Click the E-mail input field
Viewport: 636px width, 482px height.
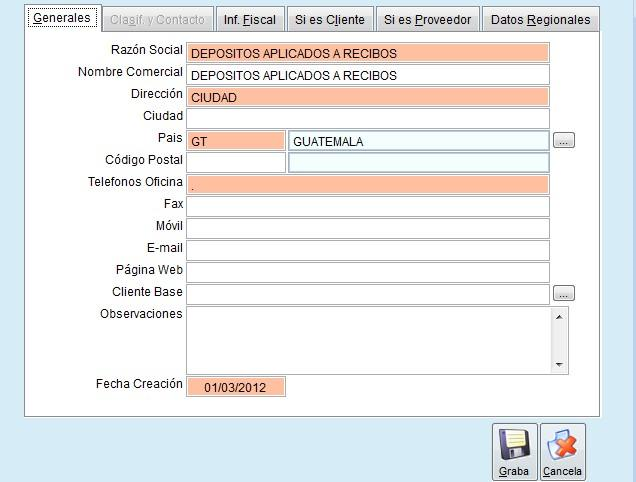(x=367, y=250)
